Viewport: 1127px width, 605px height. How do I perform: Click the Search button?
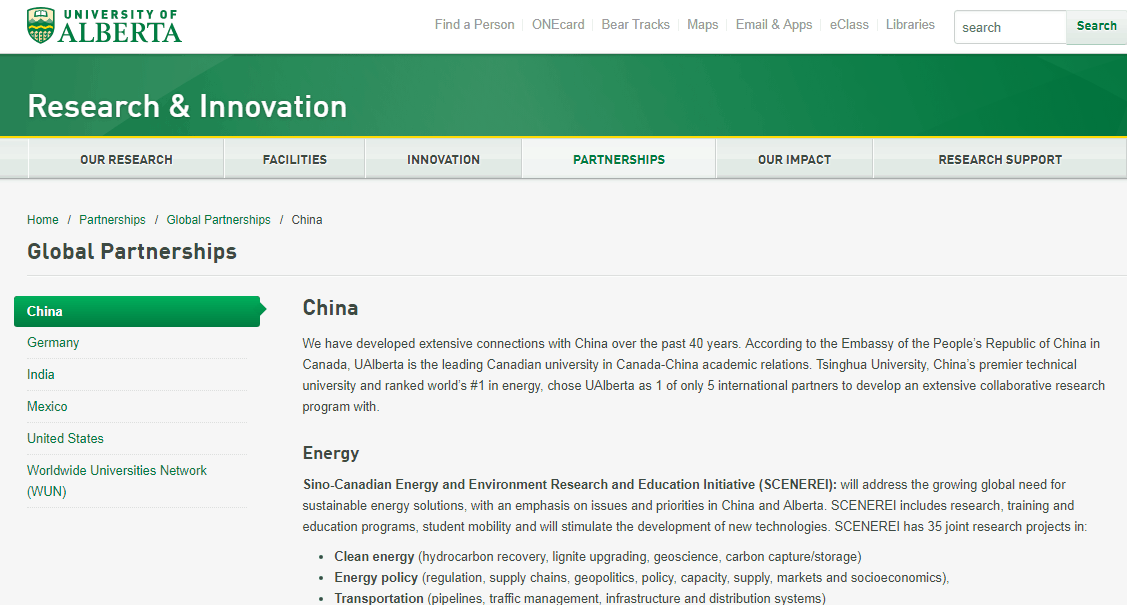[x=1096, y=27]
